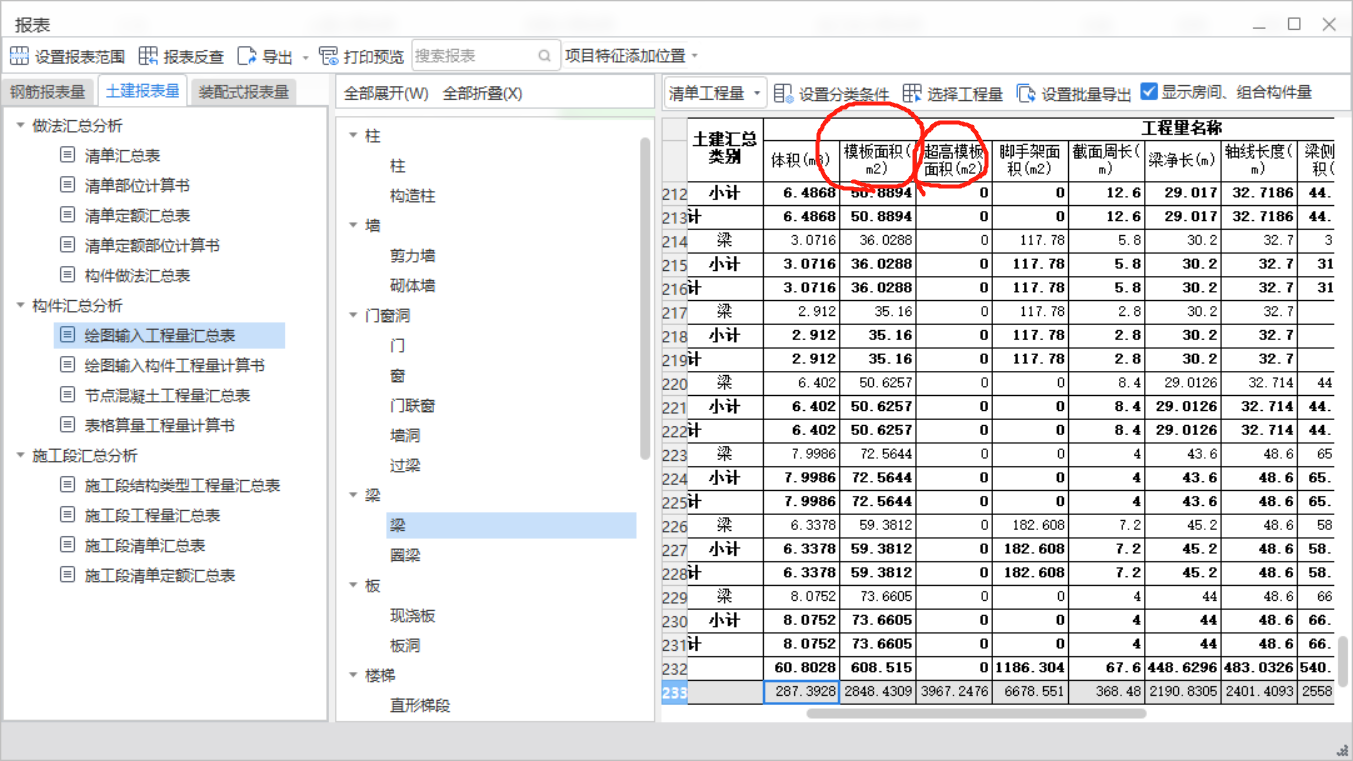The width and height of the screenshot is (1353, 761).
Task: Click the 设置分类条件 icon
Action: pos(783,93)
